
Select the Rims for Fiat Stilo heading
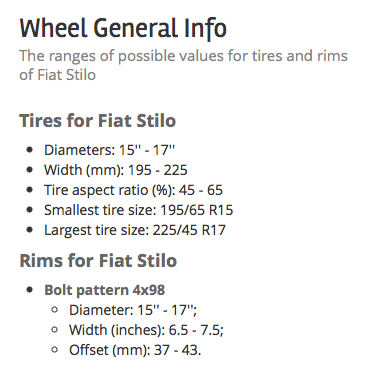98,260
